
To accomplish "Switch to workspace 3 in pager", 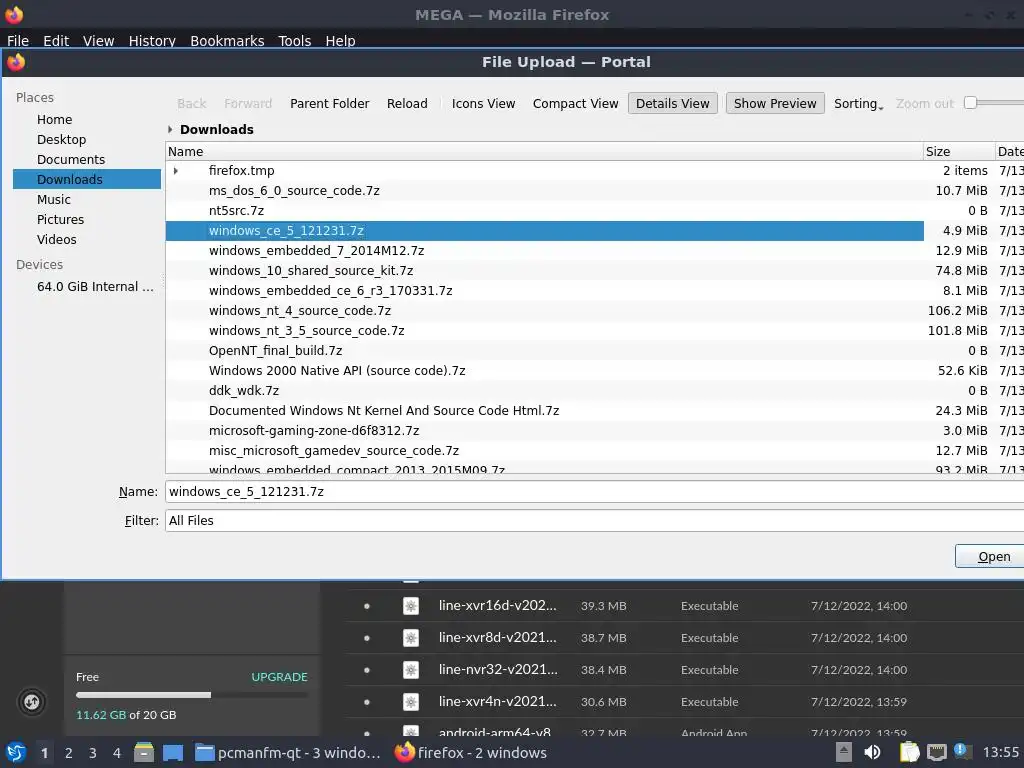I will (x=93, y=753).
